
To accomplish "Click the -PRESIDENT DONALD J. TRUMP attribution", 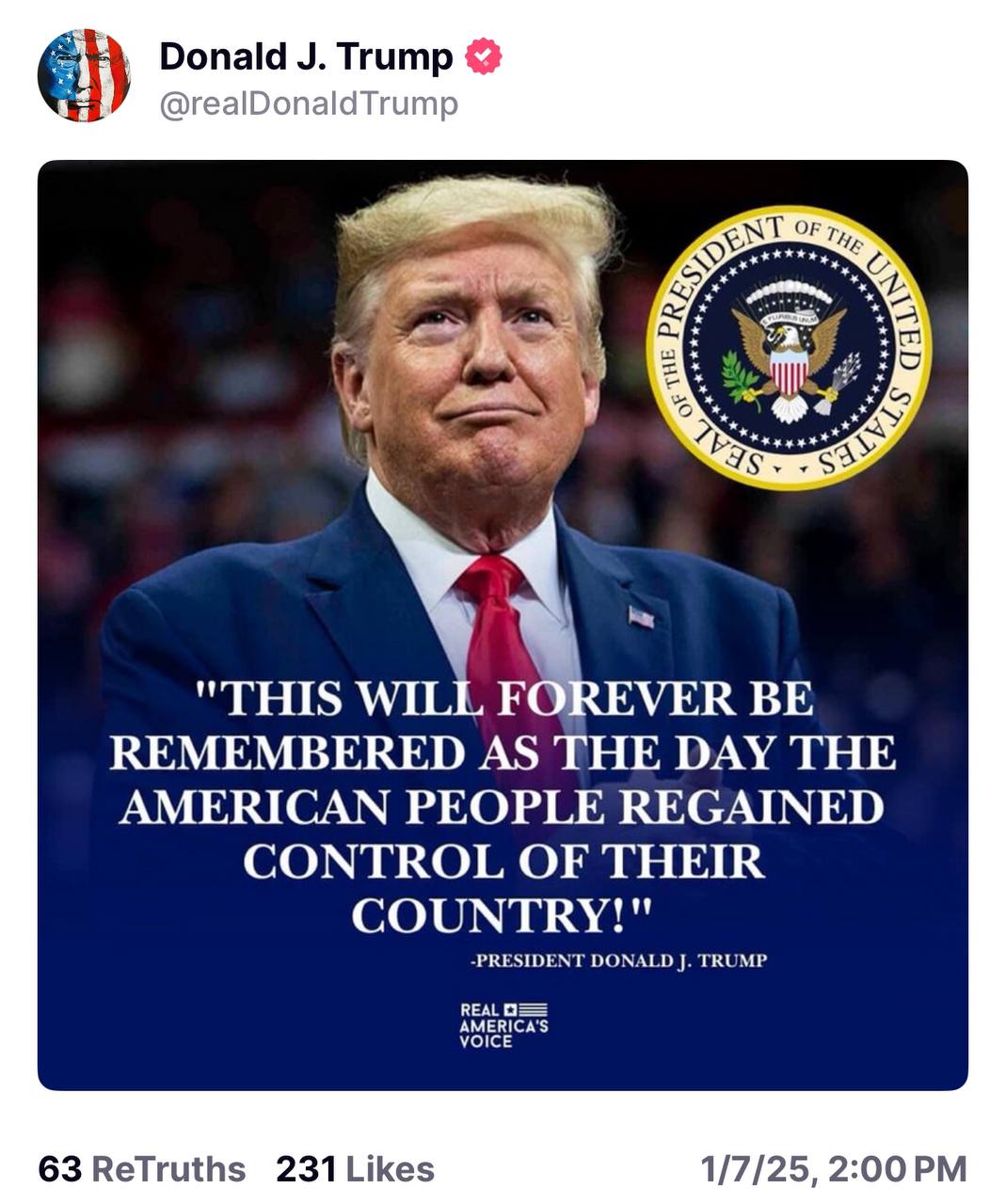I will (619, 960).
